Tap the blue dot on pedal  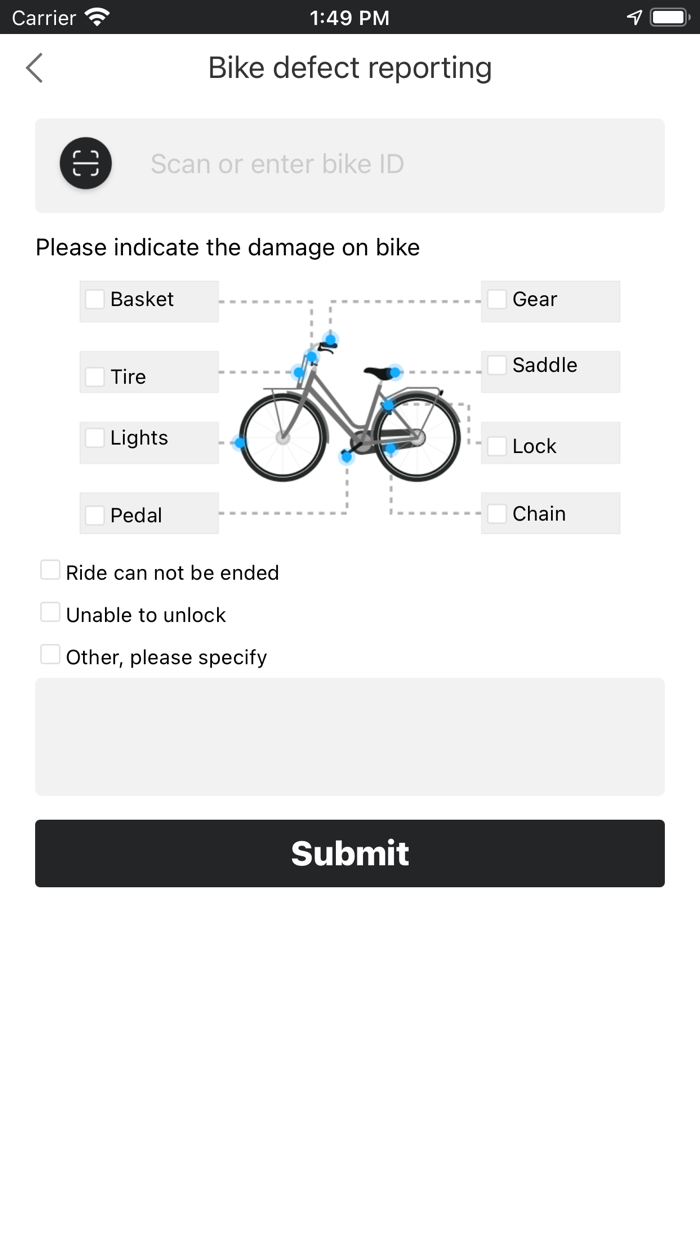point(347,456)
